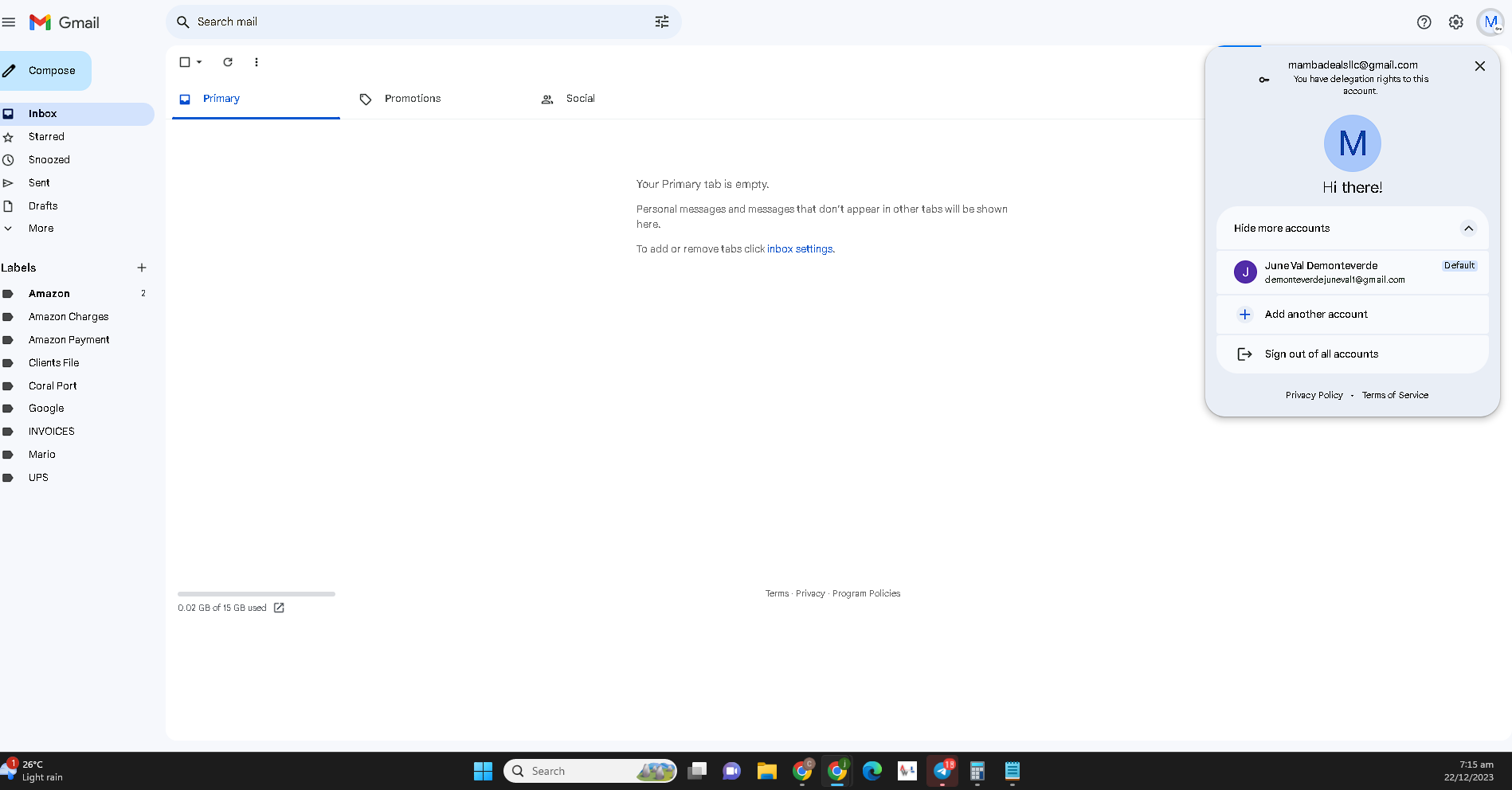The image size is (1512, 790).
Task: Refresh the inbox
Action: click(228, 62)
